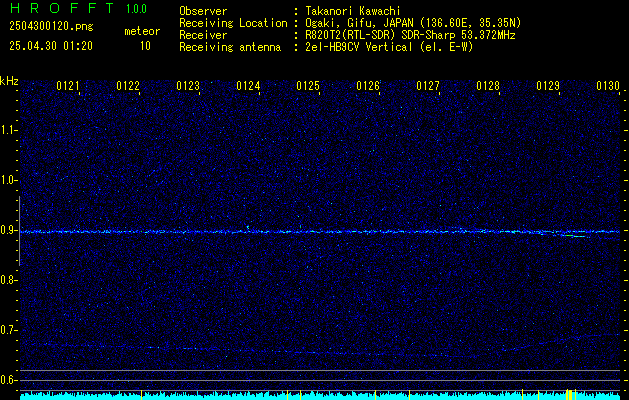629x400 pixels.
Task: Click the 0.7 kHz axis label
Action: point(8,331)
